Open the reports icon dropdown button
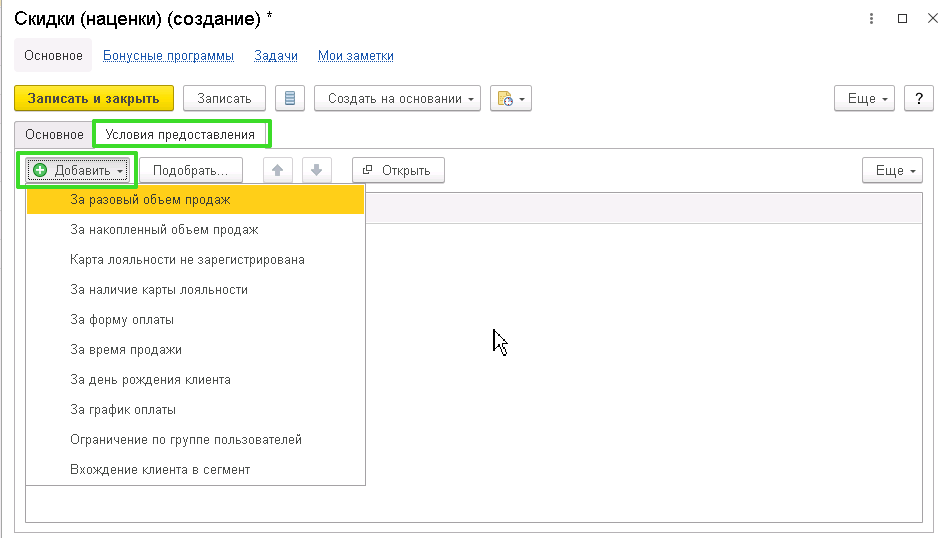This screenshot has height=538, width=947. 511,98
